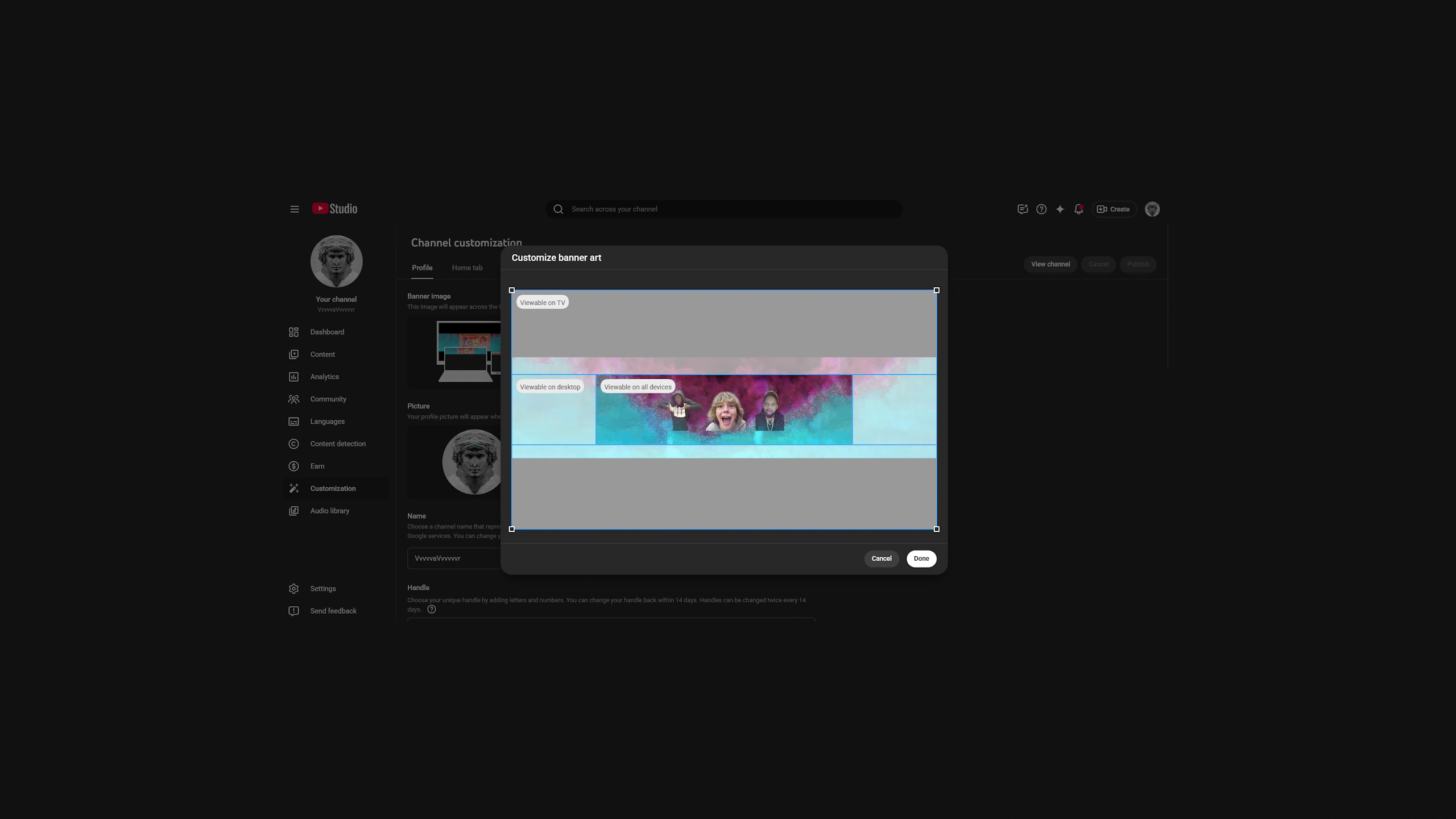Open the Help question mark icon
Image resolution: width=1456 pixels, height=819 pixels.
(x=1041, y=209)
